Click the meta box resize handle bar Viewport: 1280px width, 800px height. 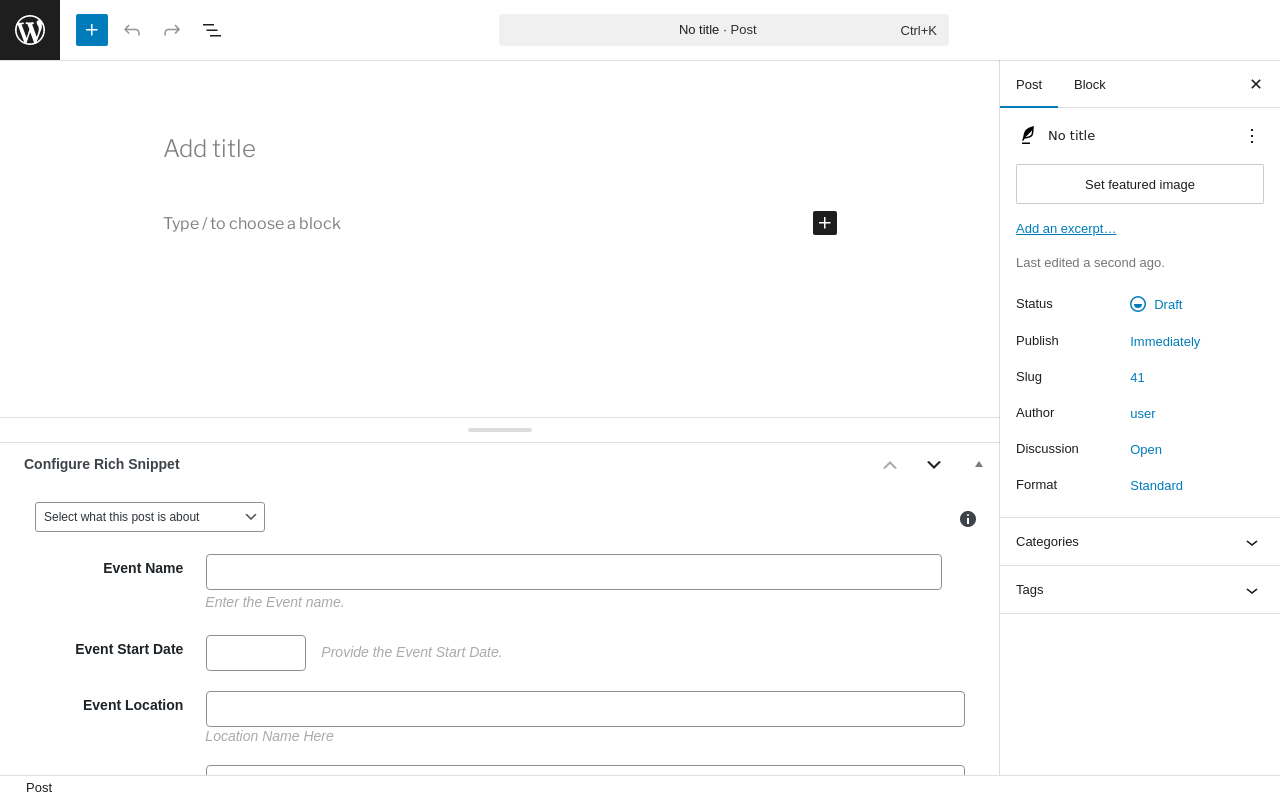(x=500, y=430)
